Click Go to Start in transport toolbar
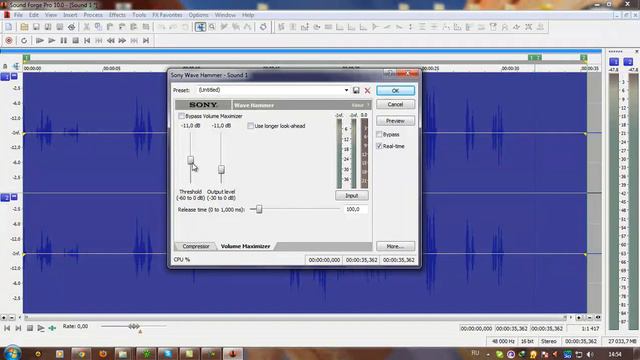The width and height of the screenshot is (640, 360). coord(87,40)
